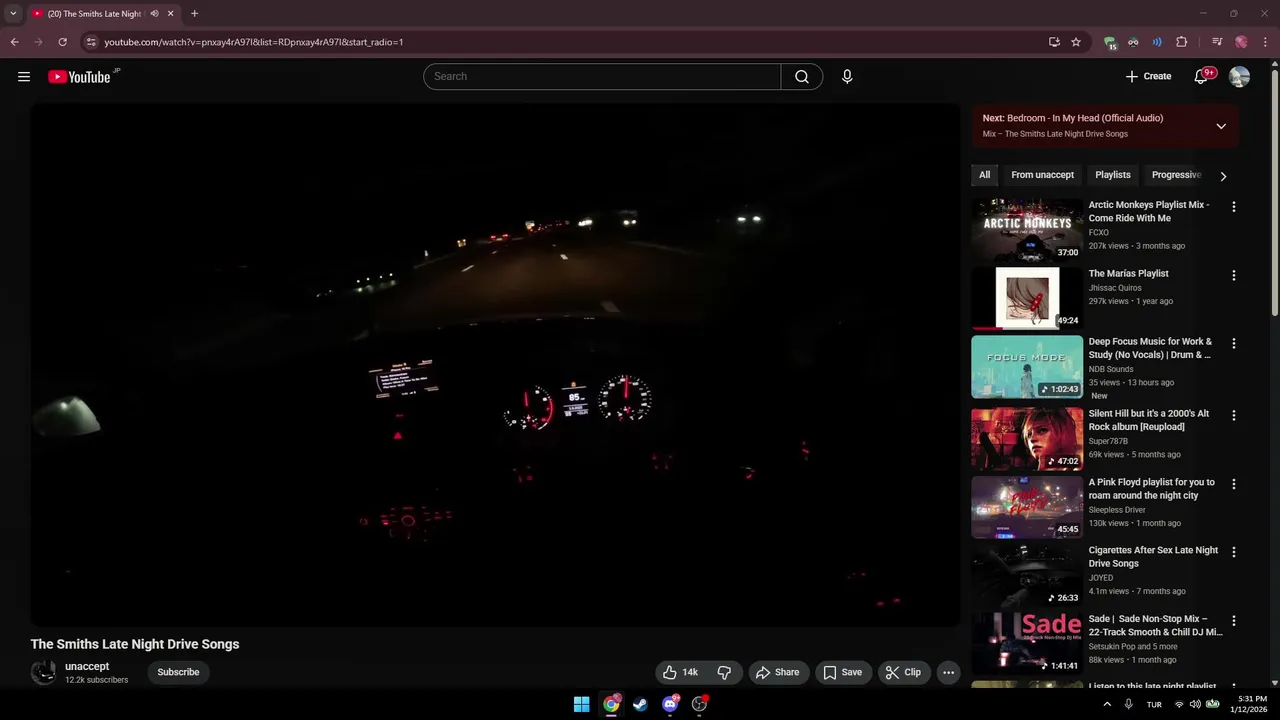1280x720 pixels.
Task: Start voice search with the microphone
Action: coord(847,76)
